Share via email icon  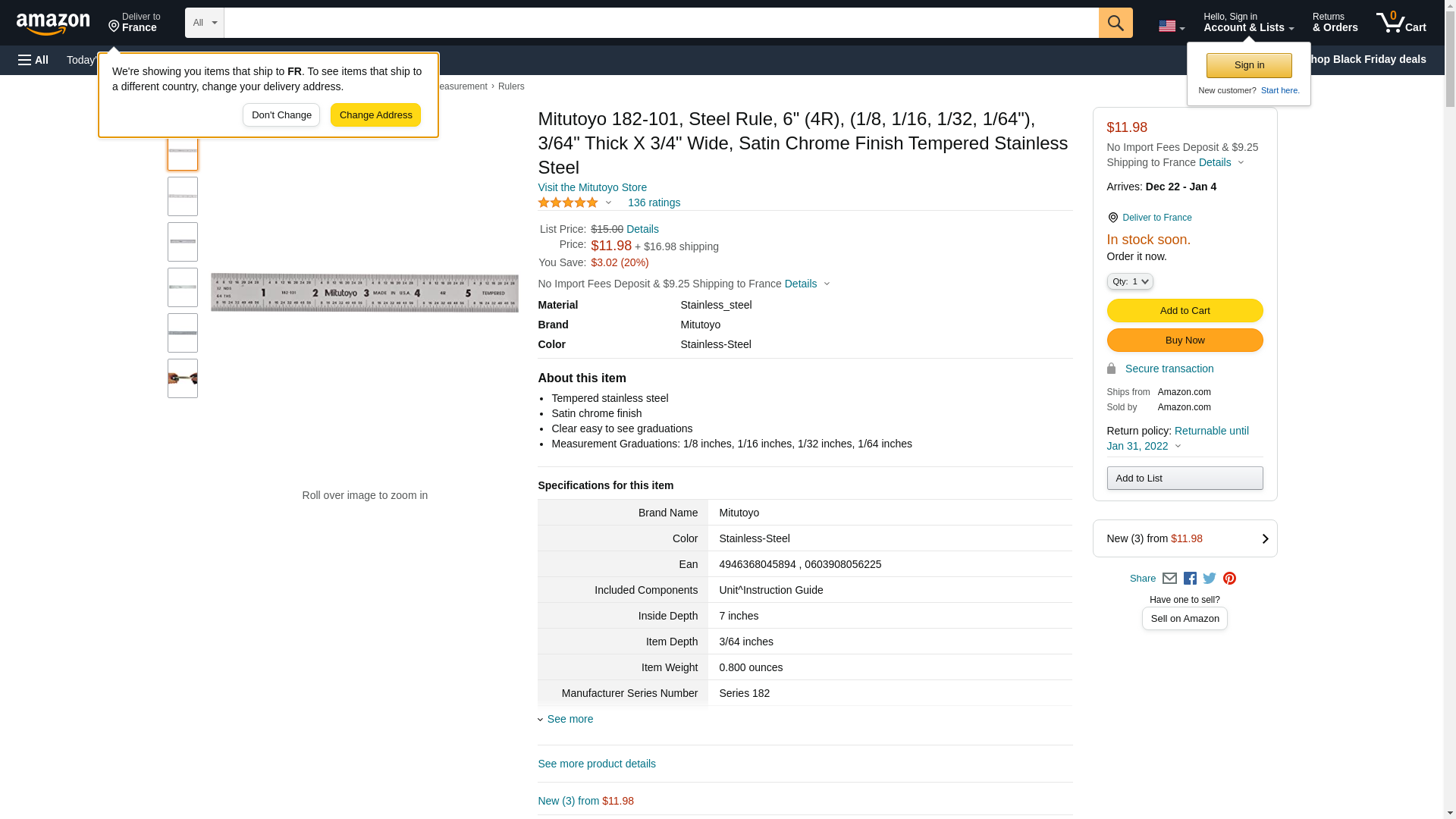pos(1169,579)
